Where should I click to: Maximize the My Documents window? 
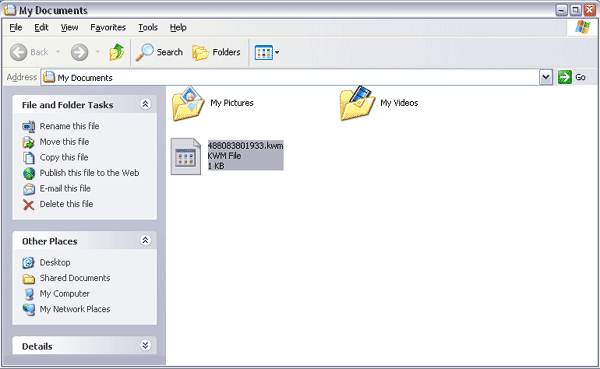tap(576, 10)
